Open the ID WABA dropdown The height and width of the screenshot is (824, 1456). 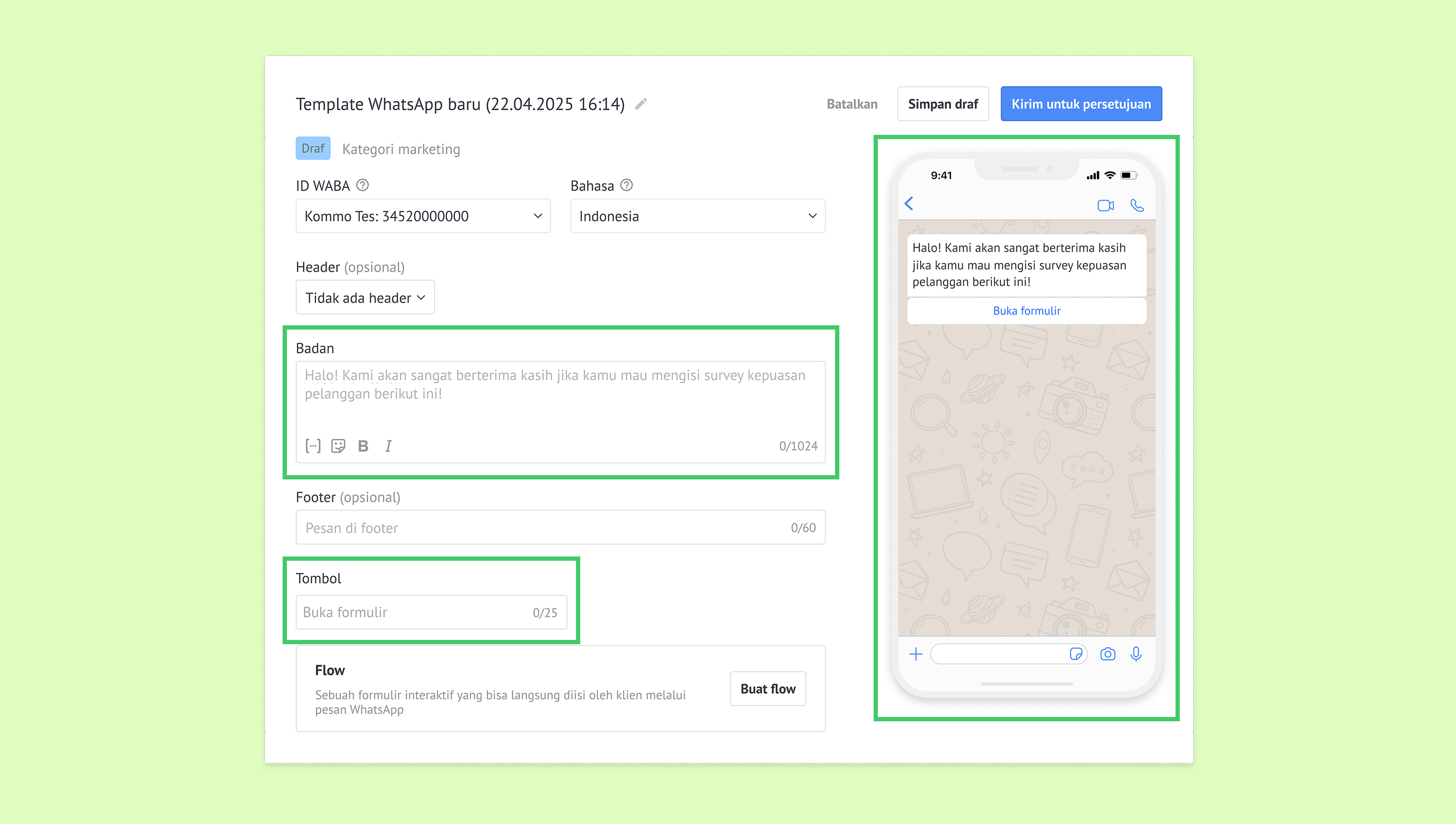[x=423, y=216]
